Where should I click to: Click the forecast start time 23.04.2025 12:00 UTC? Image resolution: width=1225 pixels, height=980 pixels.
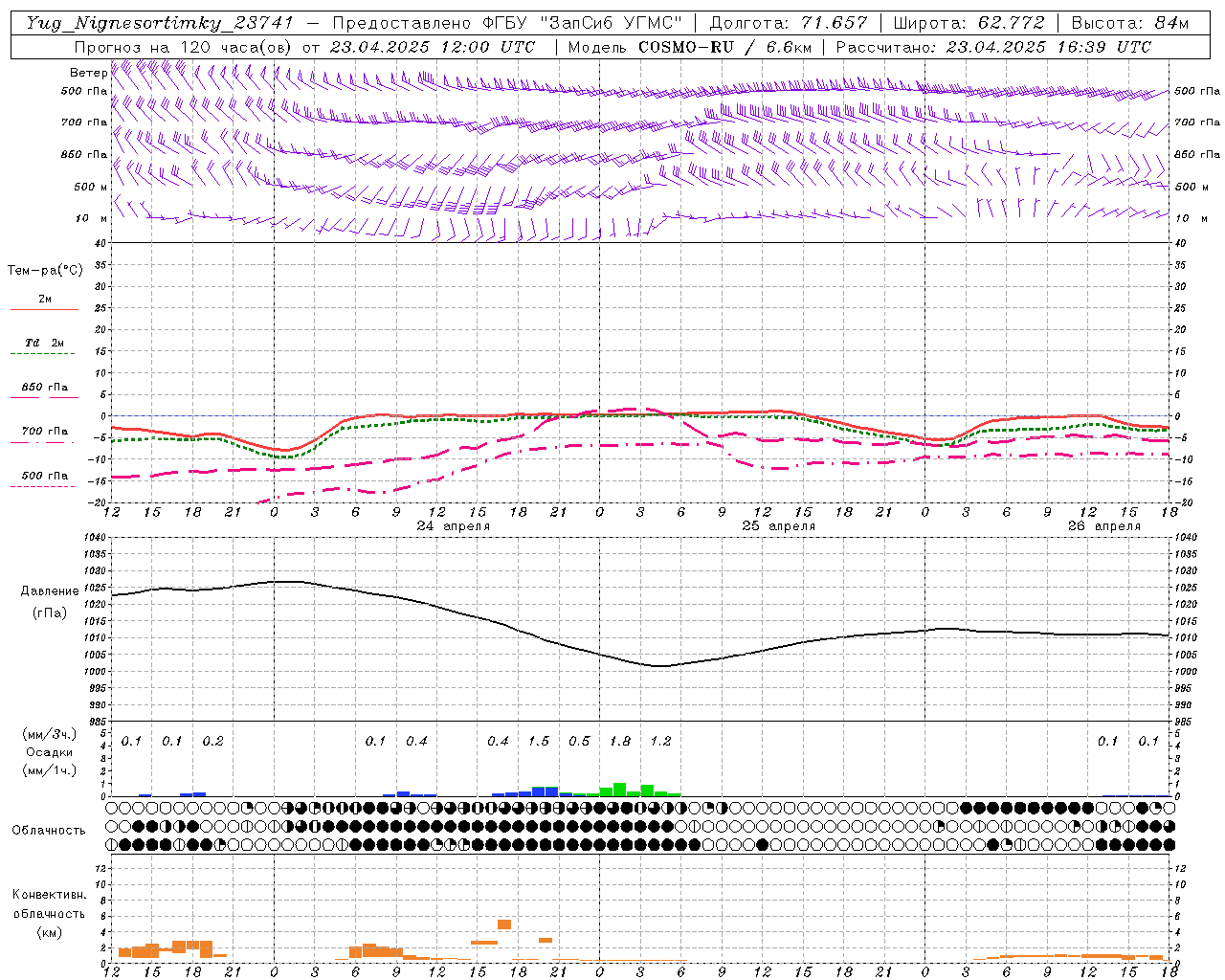coord(433,47)
